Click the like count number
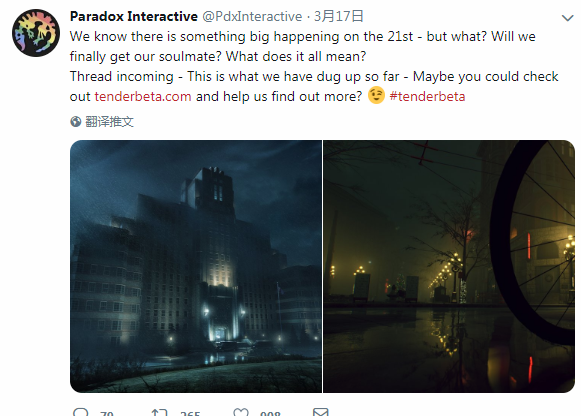The width and height of the screenshot is (581, 416). [x=270, y=413]
